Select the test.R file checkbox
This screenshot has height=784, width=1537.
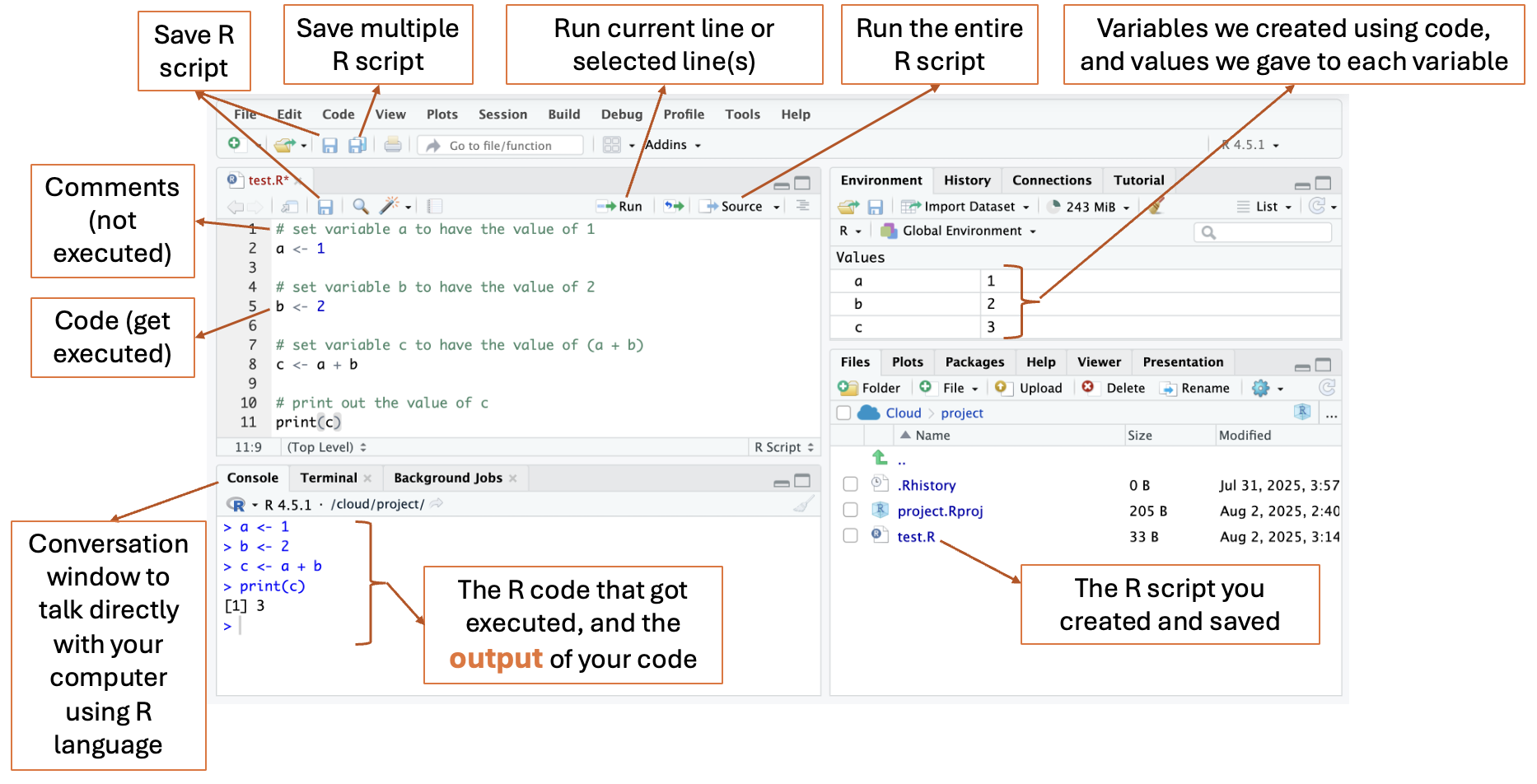850,536
